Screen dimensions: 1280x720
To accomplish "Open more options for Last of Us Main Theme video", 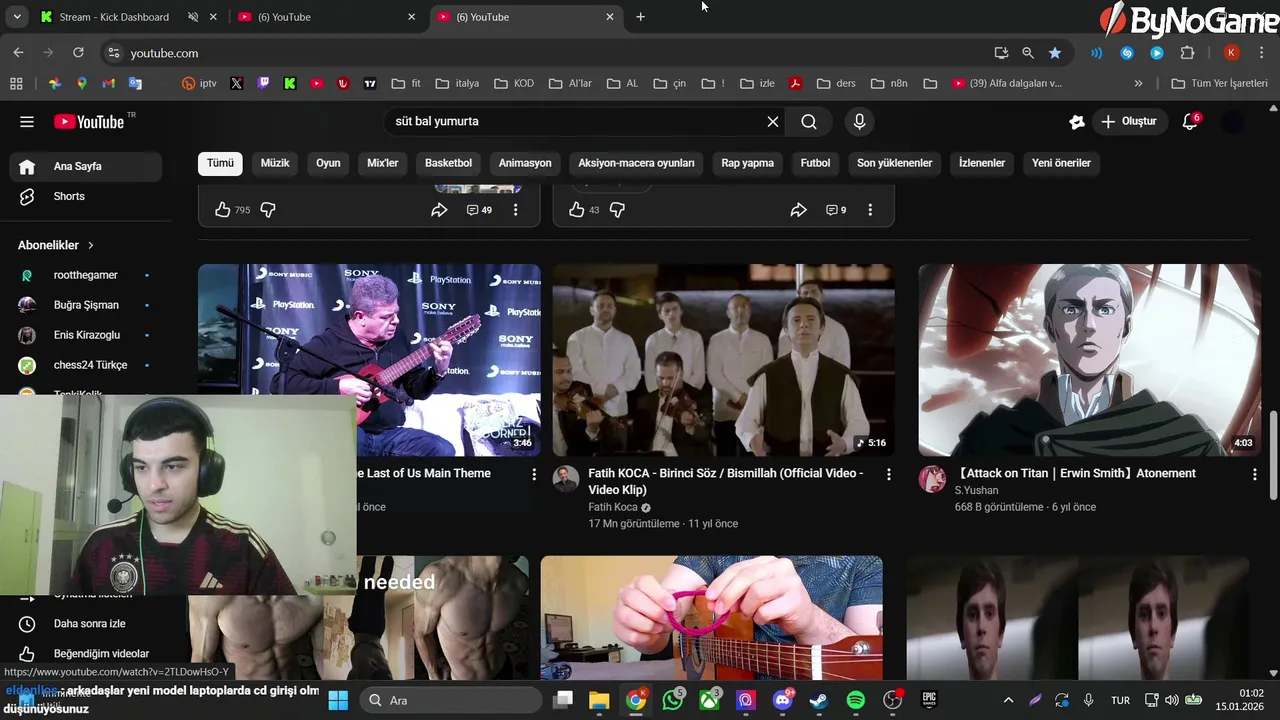I will click(x=534, y=474).
